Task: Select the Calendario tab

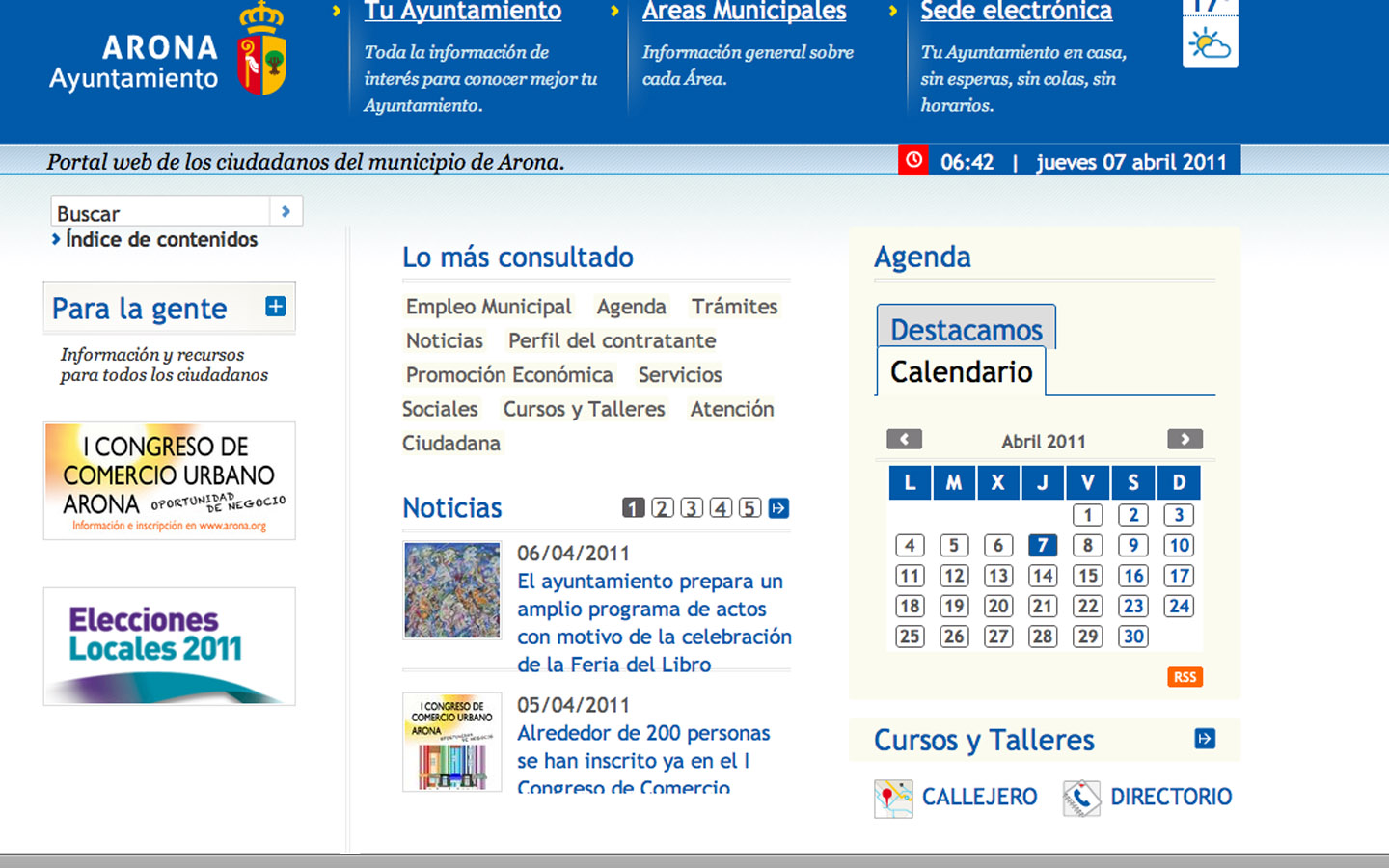Action: (961, 372)
